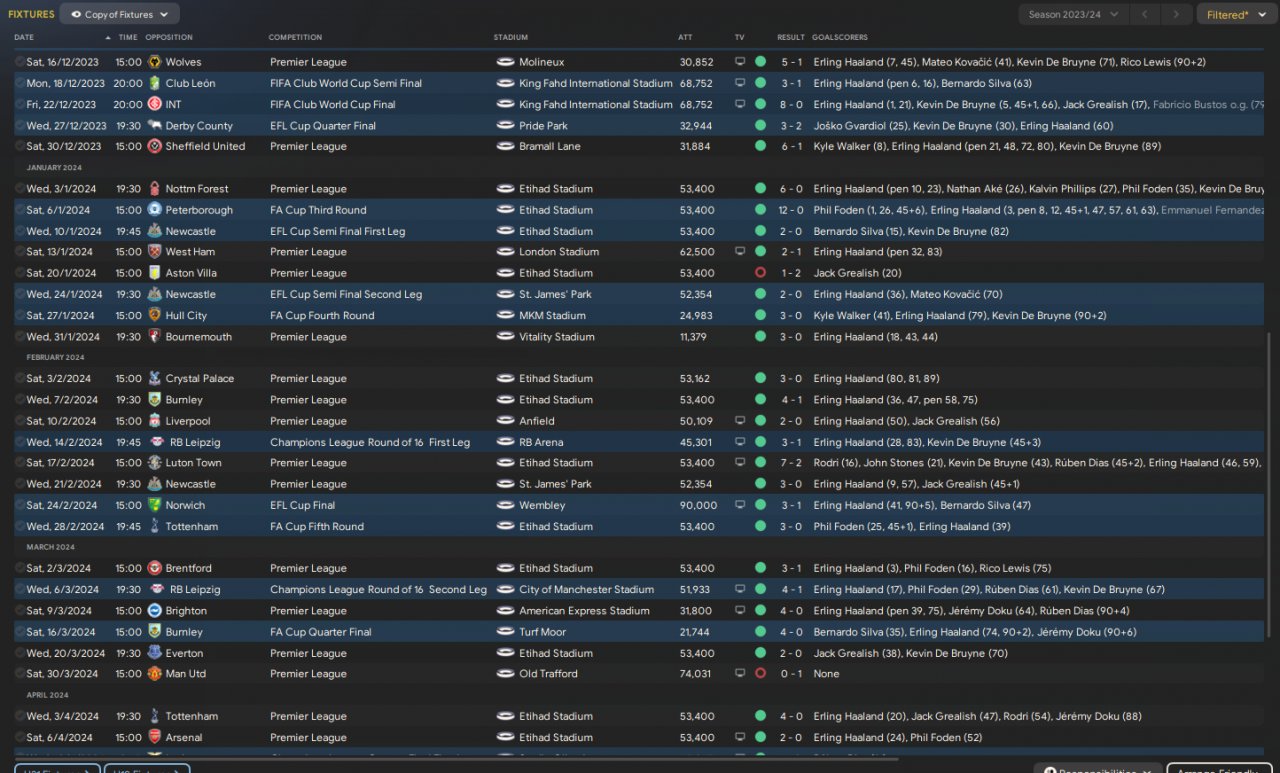The width and height of the screenshot is (1280, 773).
Task: Sort fixtures by the DATE column header
Action: click(24, 37)
